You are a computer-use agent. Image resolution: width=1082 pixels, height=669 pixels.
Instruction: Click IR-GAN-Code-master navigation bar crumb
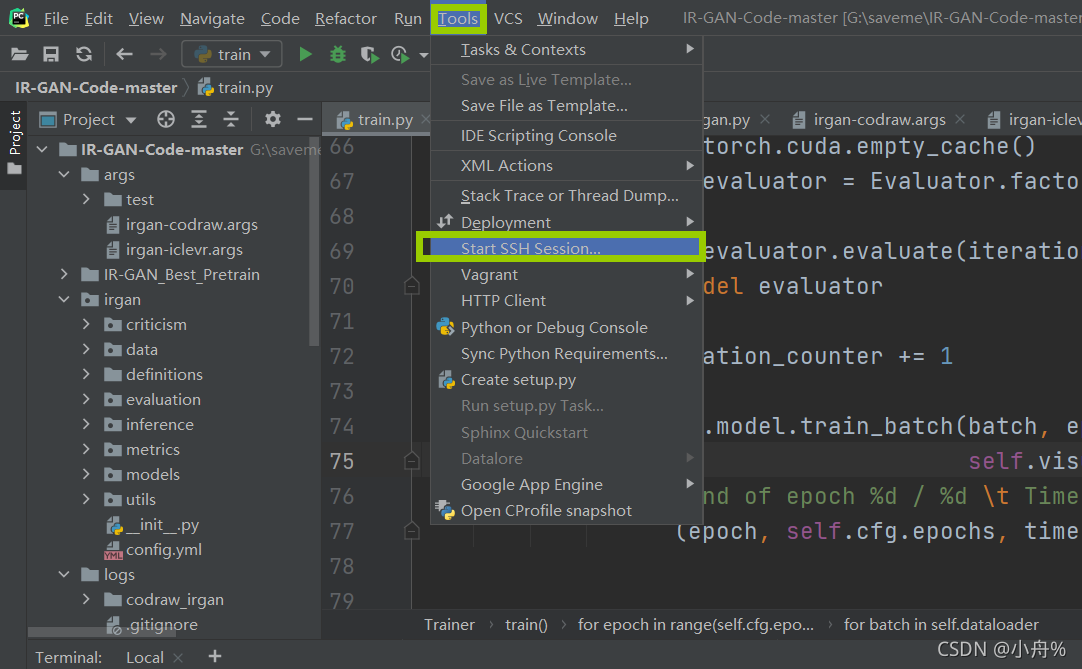[x=96, y=88]
